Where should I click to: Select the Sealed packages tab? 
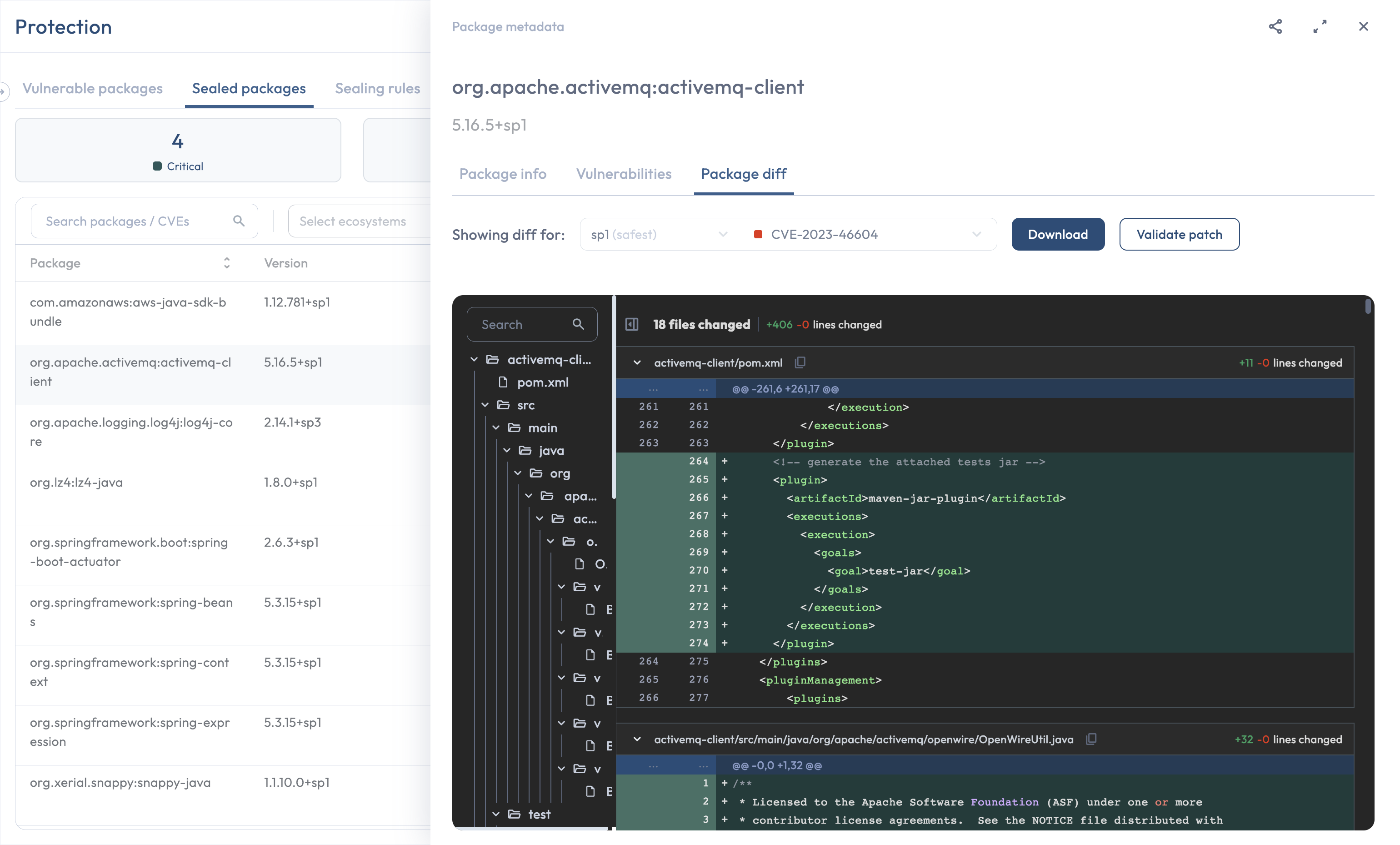coord(248,89)
